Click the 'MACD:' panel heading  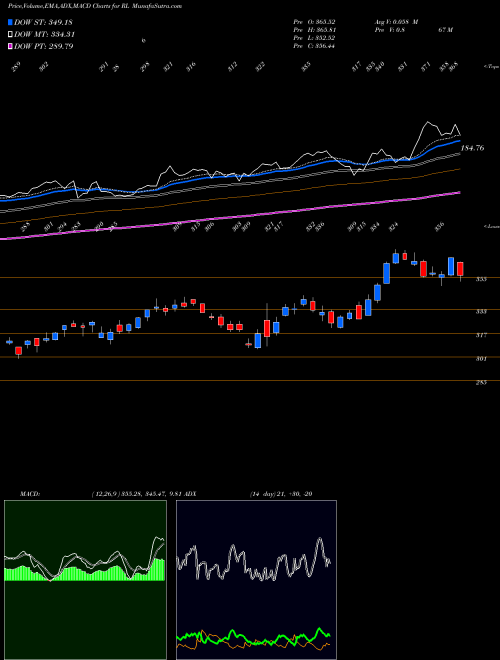[29, 494]
